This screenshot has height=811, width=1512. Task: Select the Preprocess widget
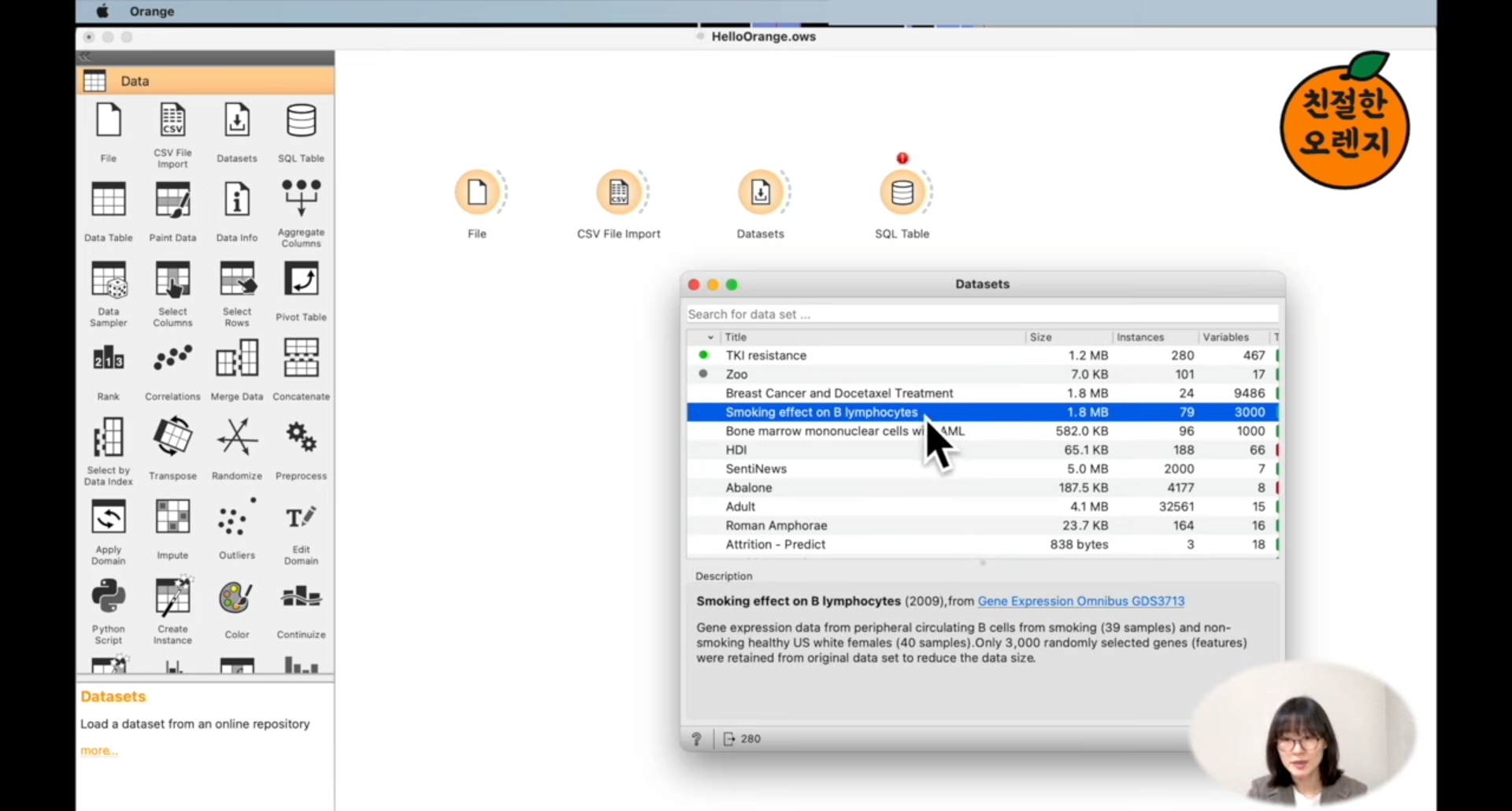coord(301,449)
